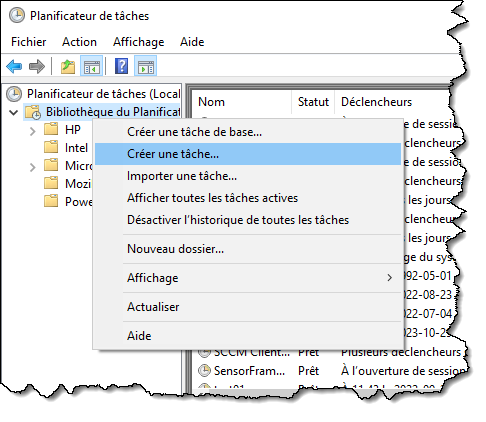Screen dimensions: 486x422
Task: Toggle the console tree pane icon
Action: pyautogui.click(x=92, y=66)
